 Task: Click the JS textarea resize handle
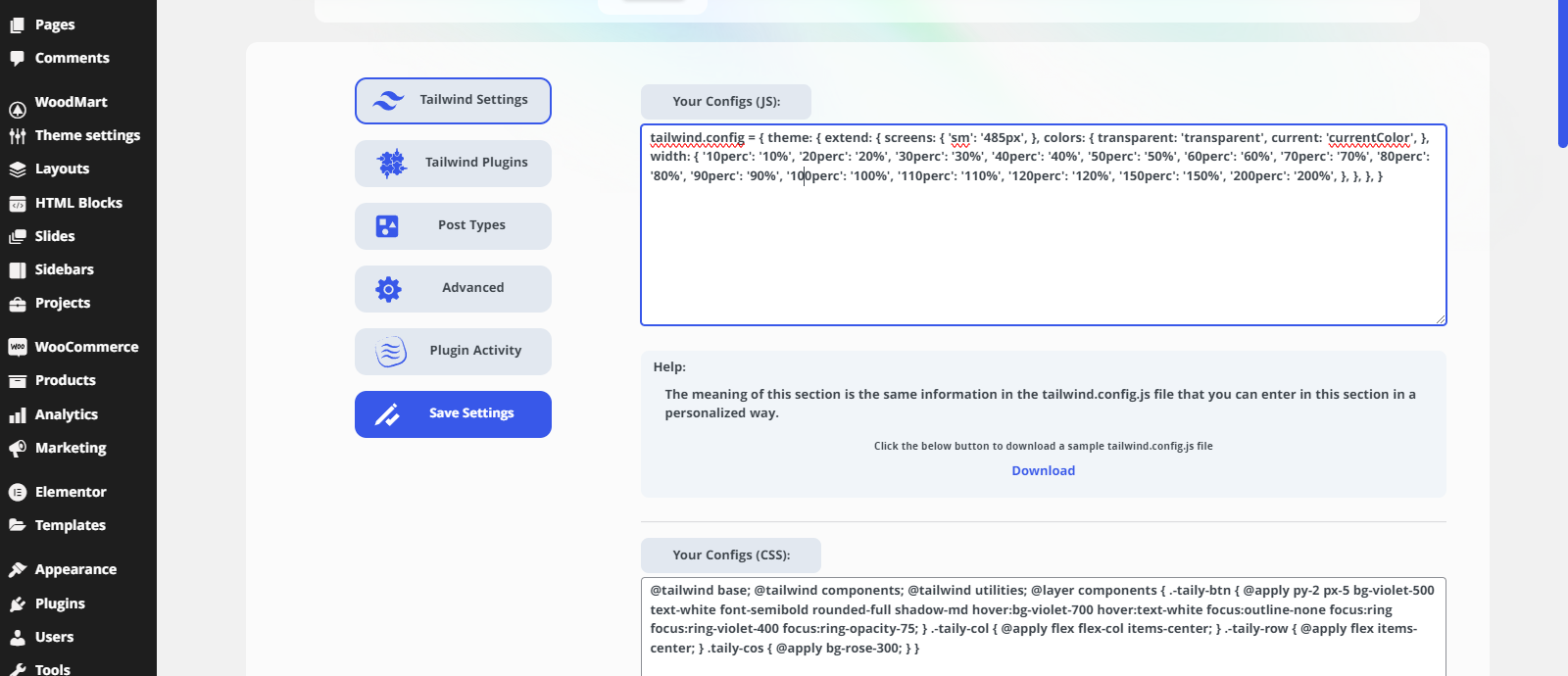pyautogui.click(x=1441, y=318)
